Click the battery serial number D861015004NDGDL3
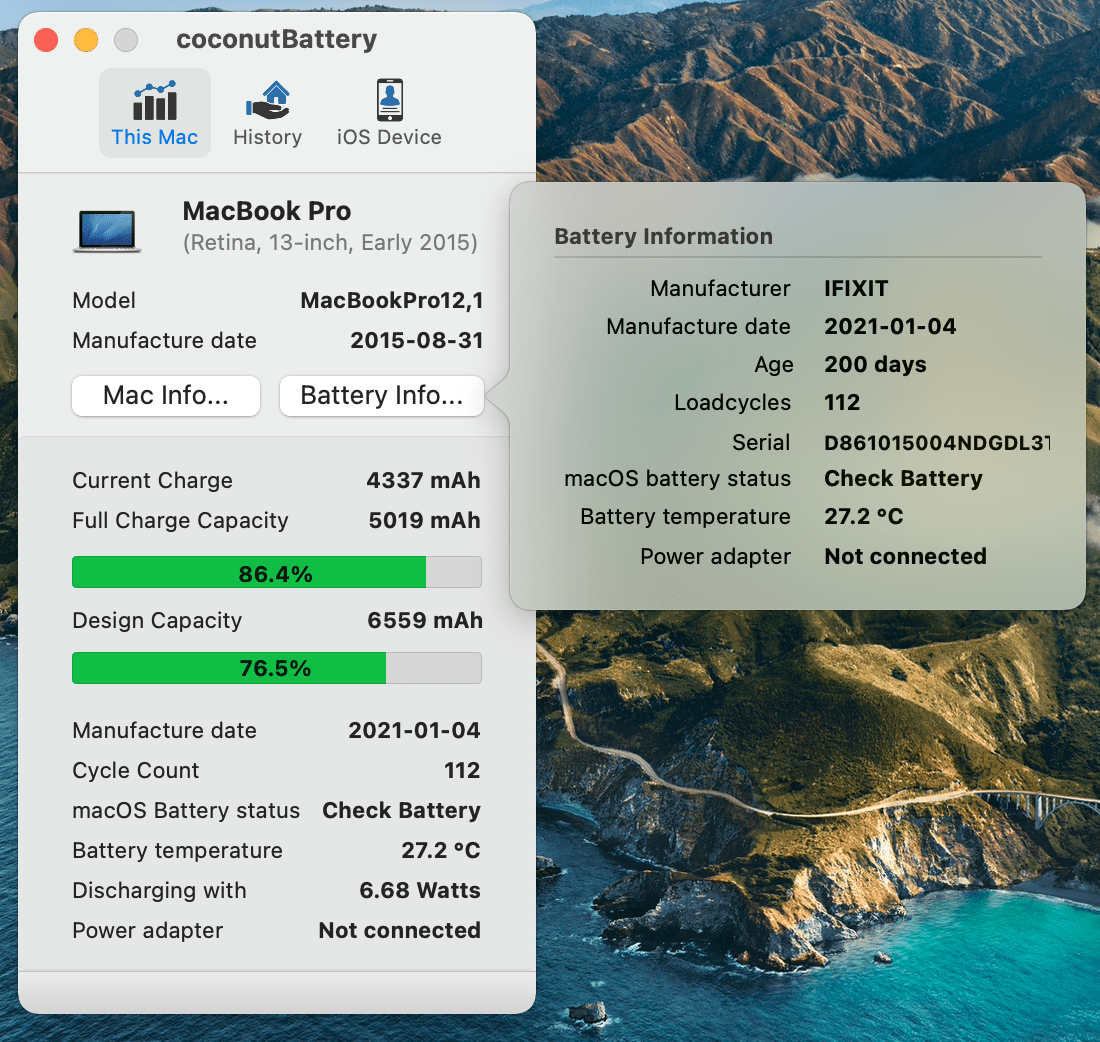The width and height of the screenshot is (1100, 1042). (x=937, y=443)
